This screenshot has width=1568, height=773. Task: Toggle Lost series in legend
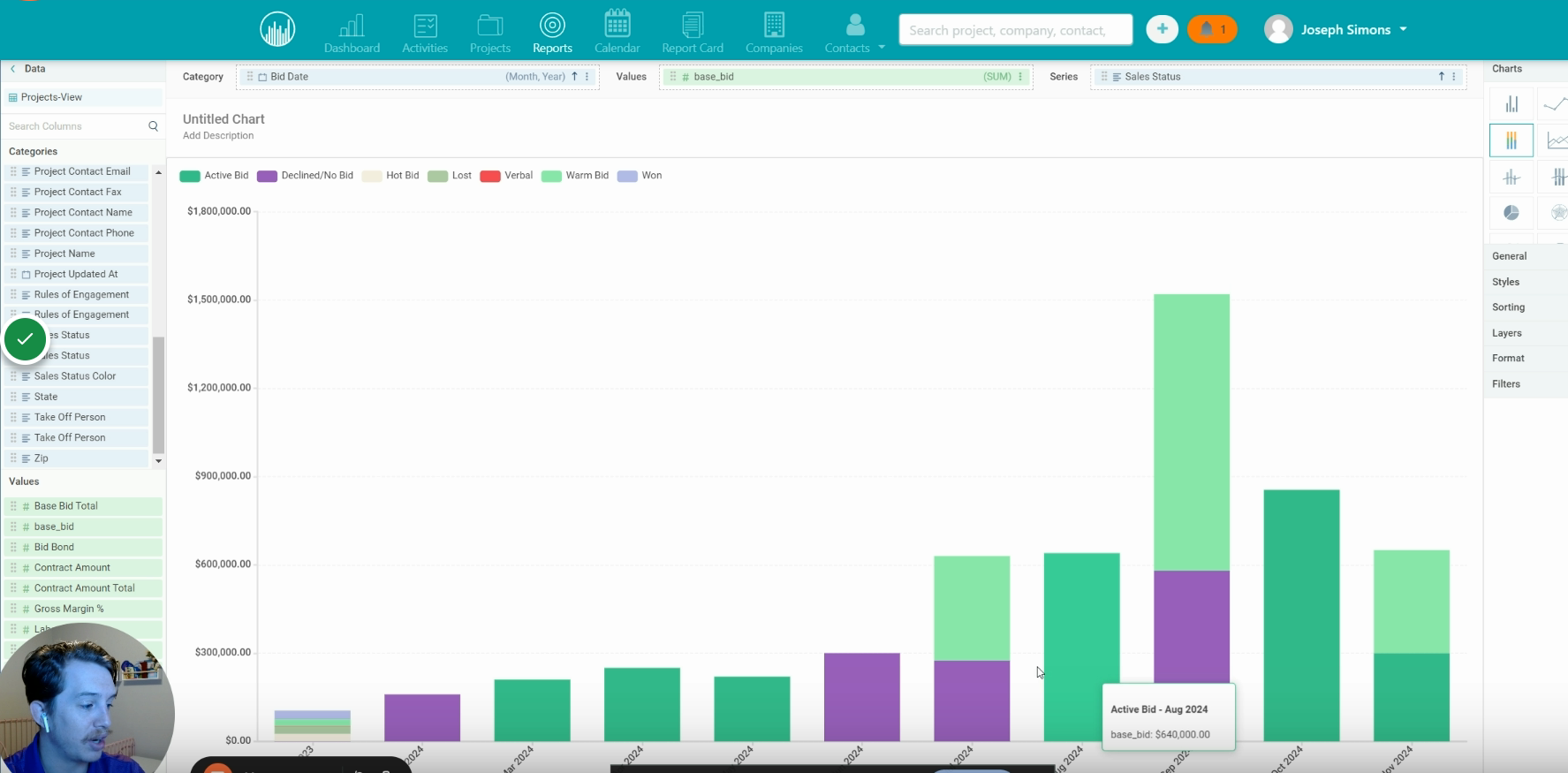[450, 176]
